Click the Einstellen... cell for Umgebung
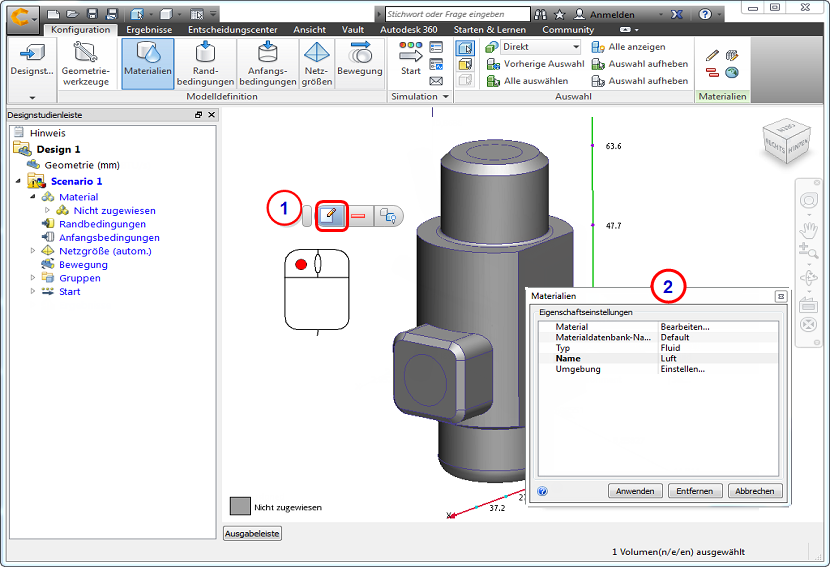The image size is (830, 567). click(x=718, y=369)
